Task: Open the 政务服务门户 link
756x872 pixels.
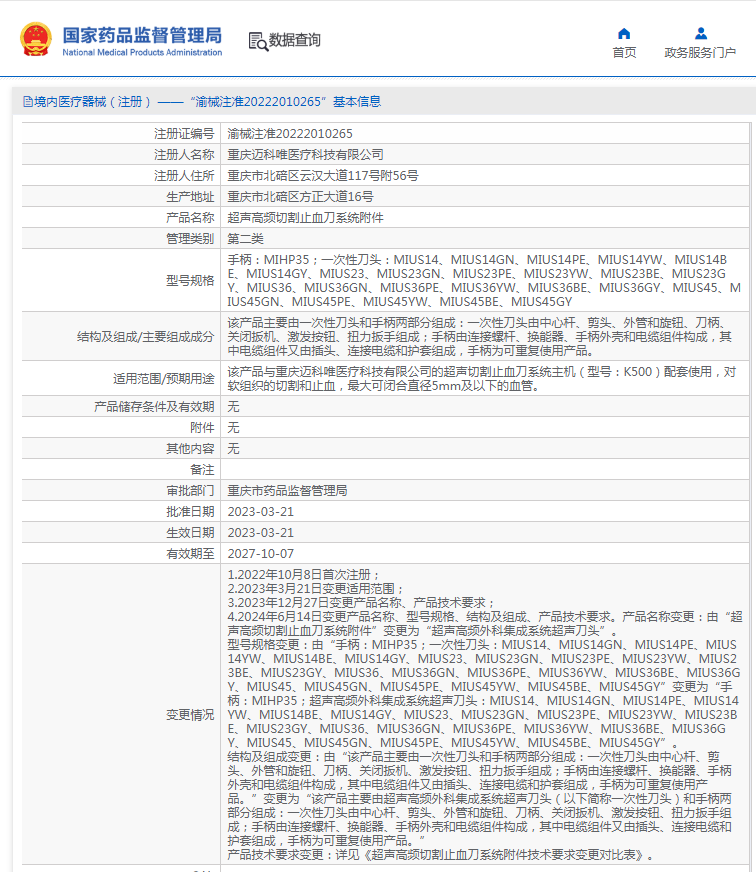Action: tap(700, 52)
